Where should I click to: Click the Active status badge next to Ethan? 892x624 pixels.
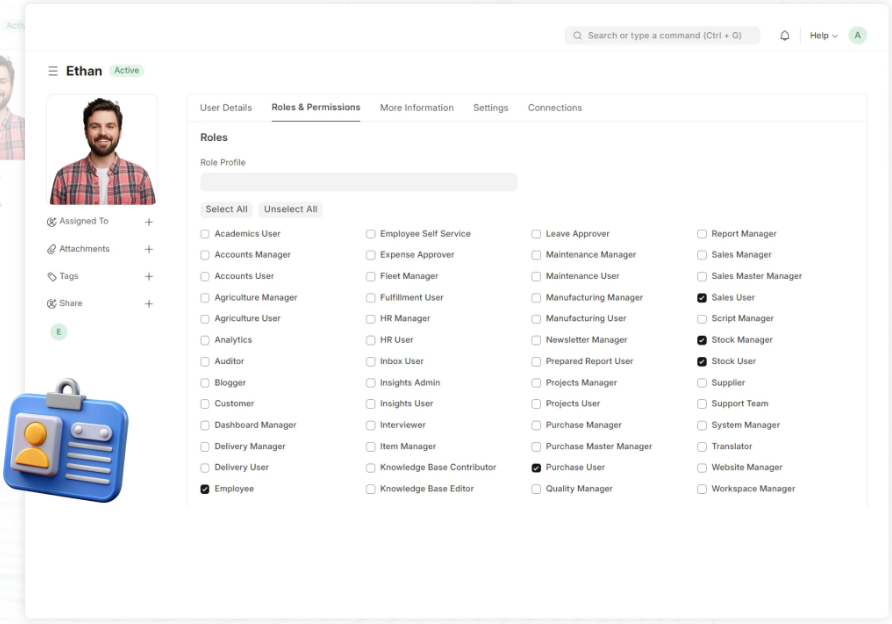(x=127, y=70)
